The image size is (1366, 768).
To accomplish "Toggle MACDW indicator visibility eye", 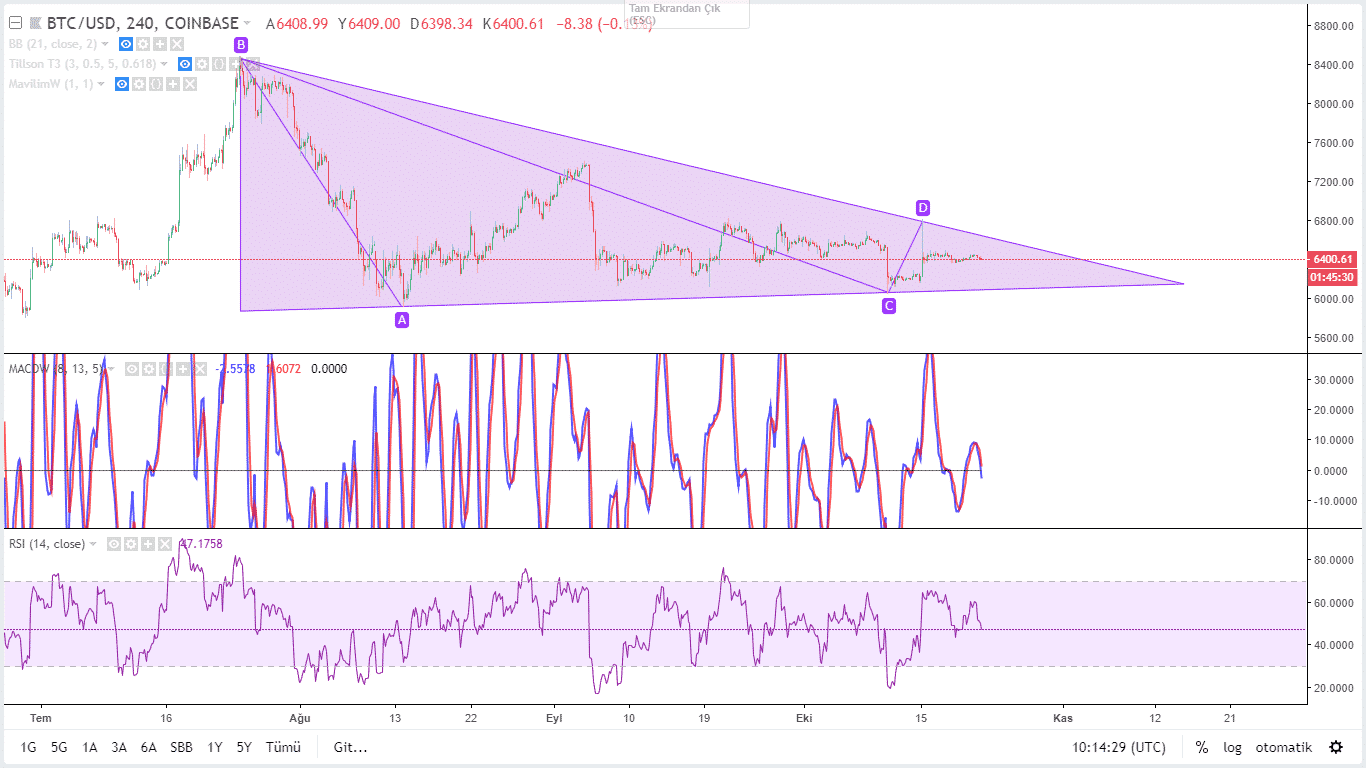I will coord(132,369).
